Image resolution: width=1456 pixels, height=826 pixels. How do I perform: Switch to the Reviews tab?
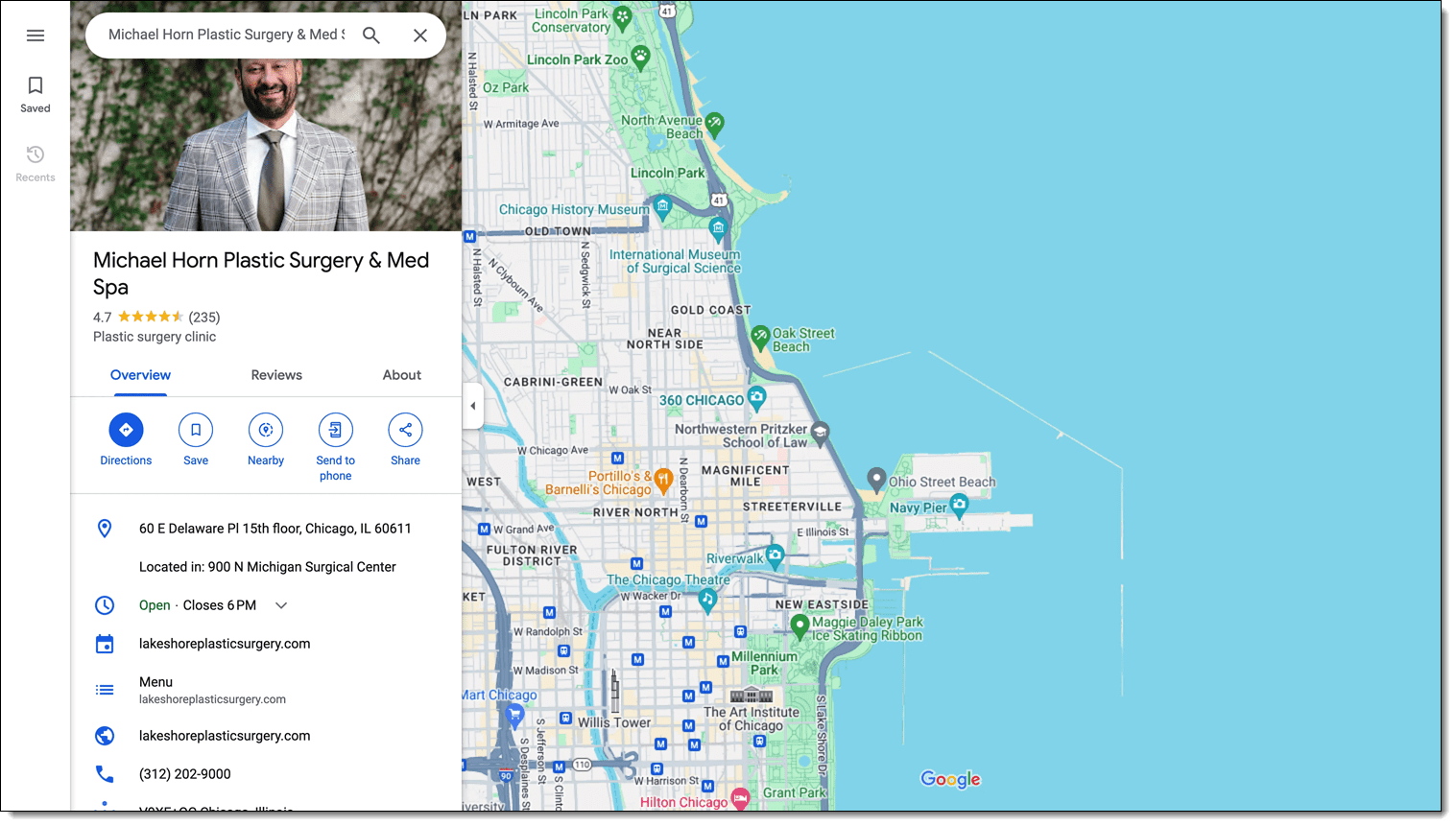276,375
